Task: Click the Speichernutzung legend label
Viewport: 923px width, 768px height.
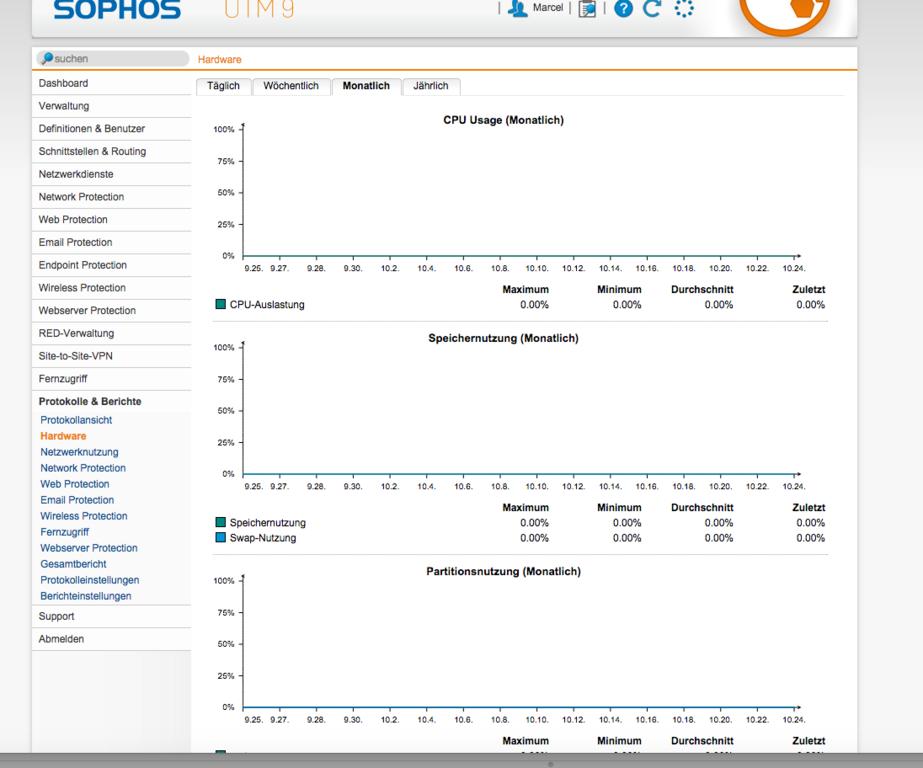Action: pos(267,523)
